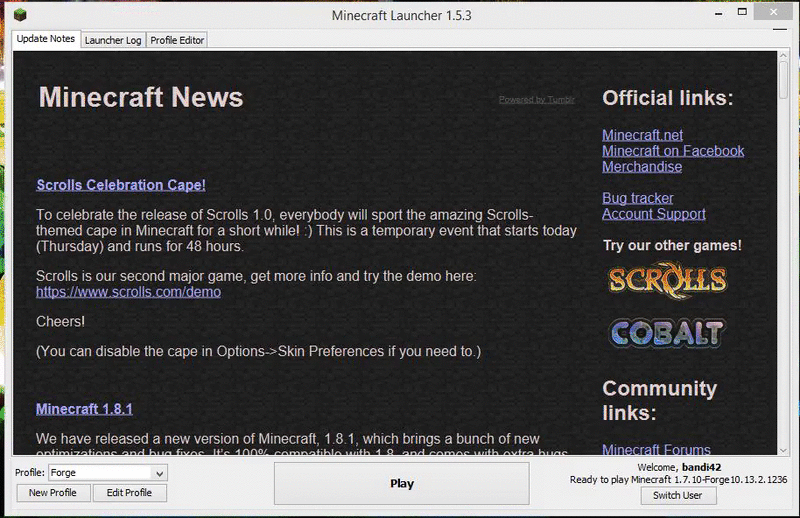
Task: Minimize the Minecraft Launcher window
Action: (x=718, y=13)
